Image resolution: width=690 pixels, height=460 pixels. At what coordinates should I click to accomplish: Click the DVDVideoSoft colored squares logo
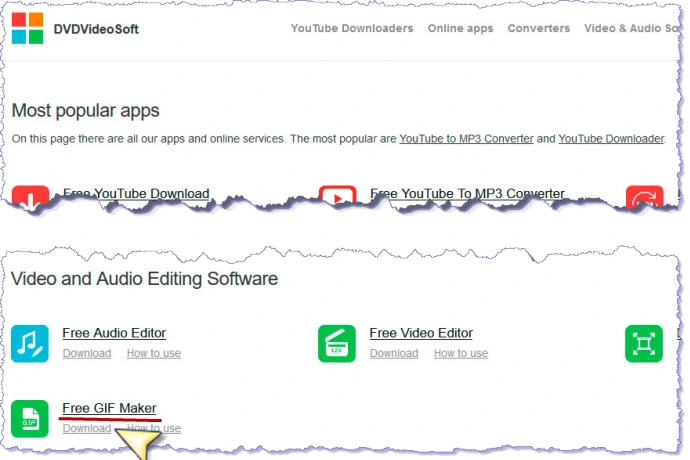(x=27, y=28)
